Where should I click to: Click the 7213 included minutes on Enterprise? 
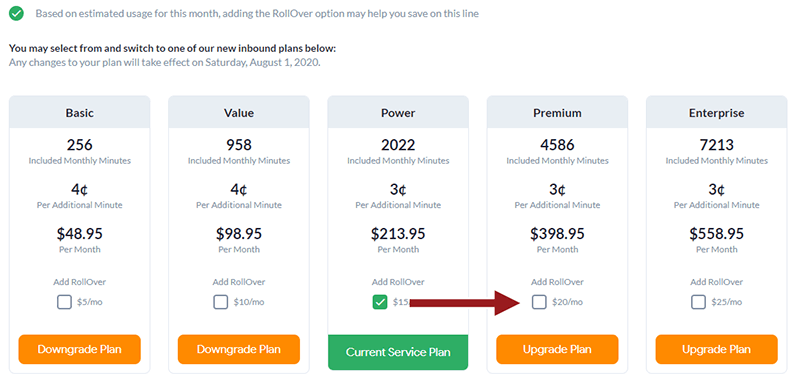tap(716, 145)
